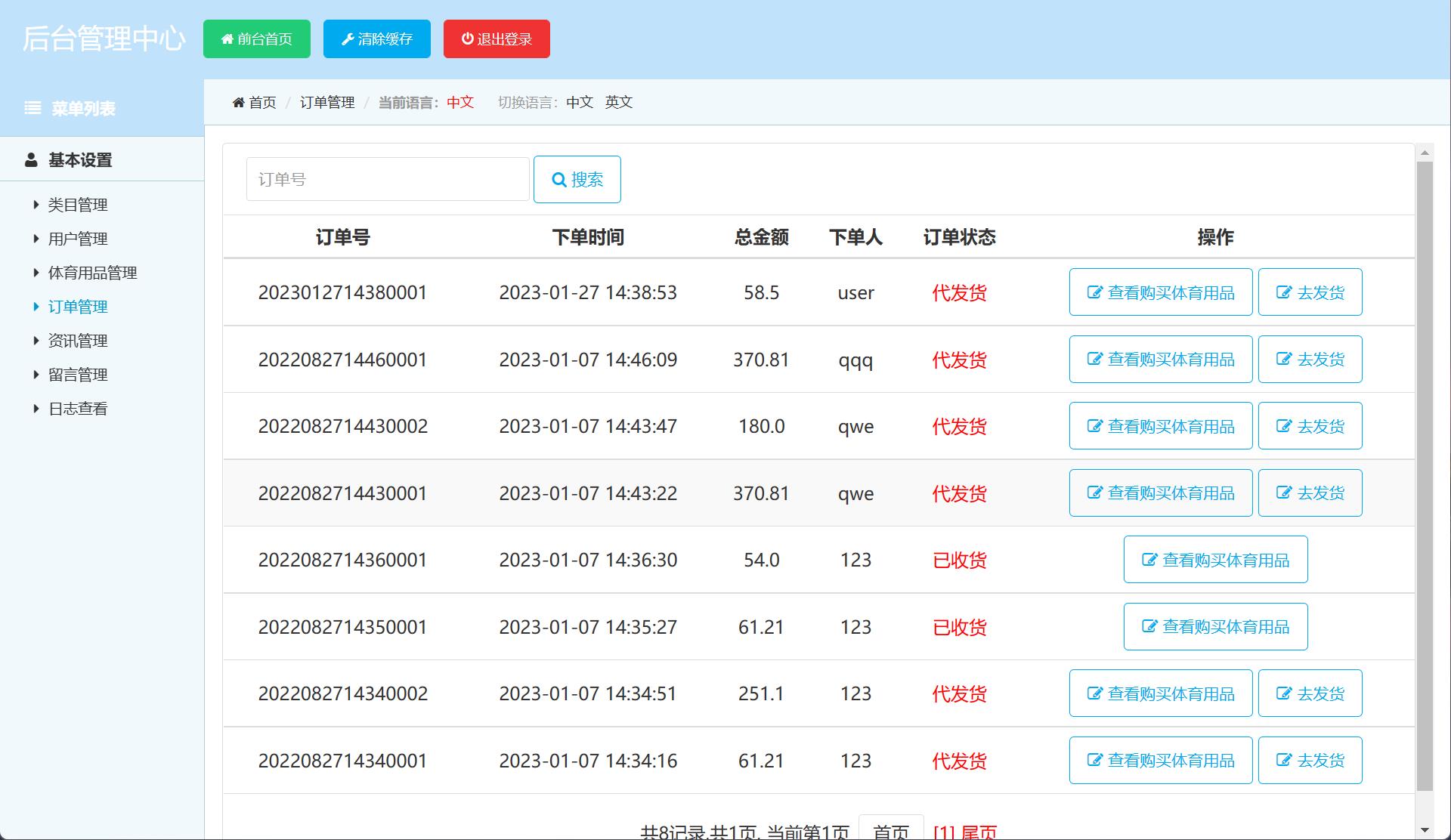1451x840 pixels.
Task: Click the menu list icon beside 菜单列表
Action: coord(32,108)
